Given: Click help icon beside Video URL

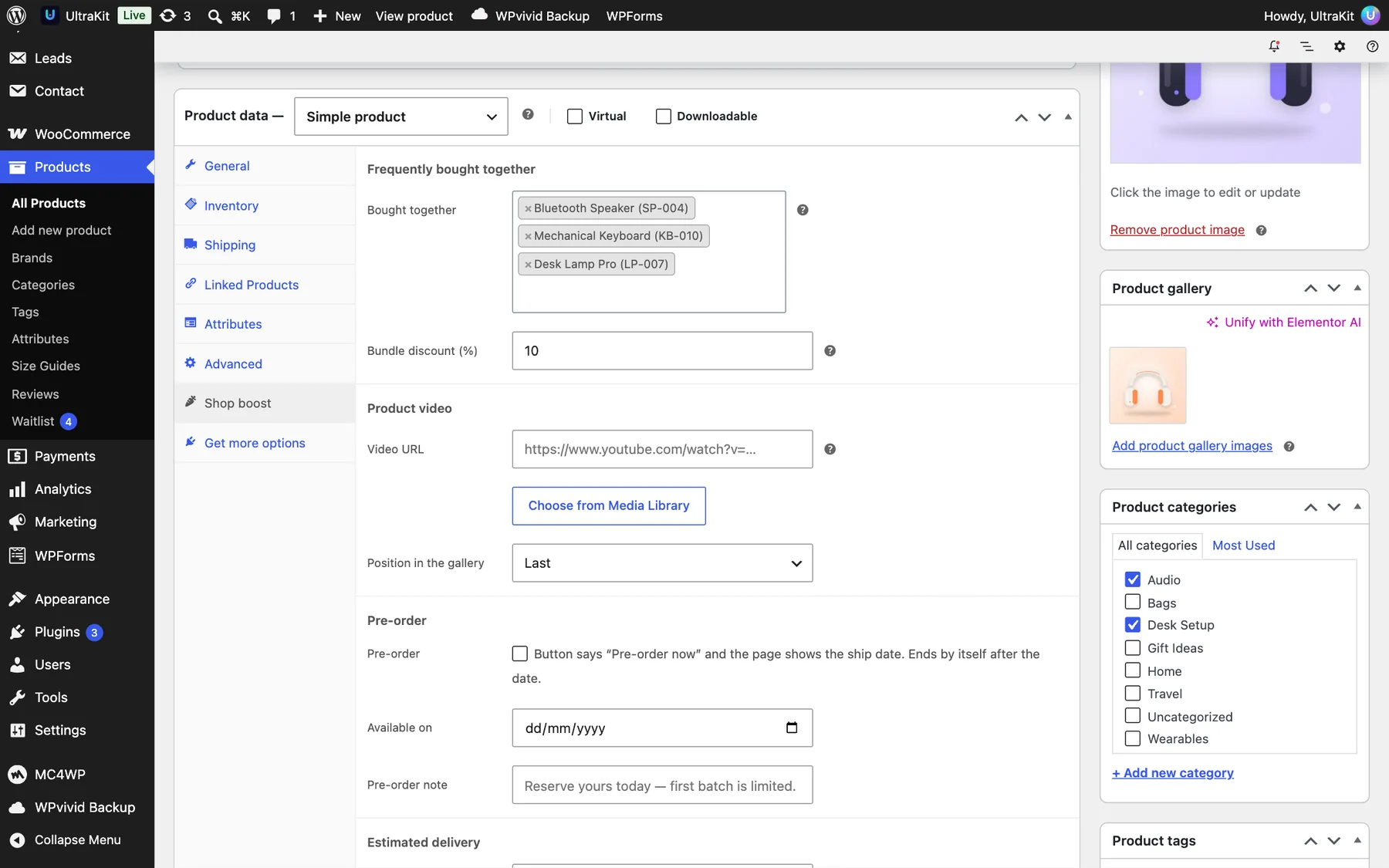Looking at the screenshot, I should [830, 449].
